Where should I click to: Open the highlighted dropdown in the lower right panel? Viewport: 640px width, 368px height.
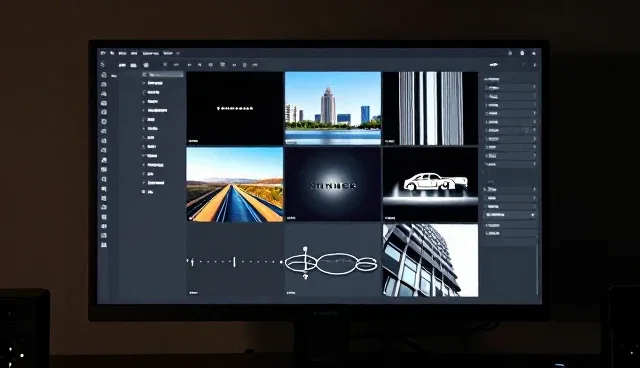(x=510, y=215)
